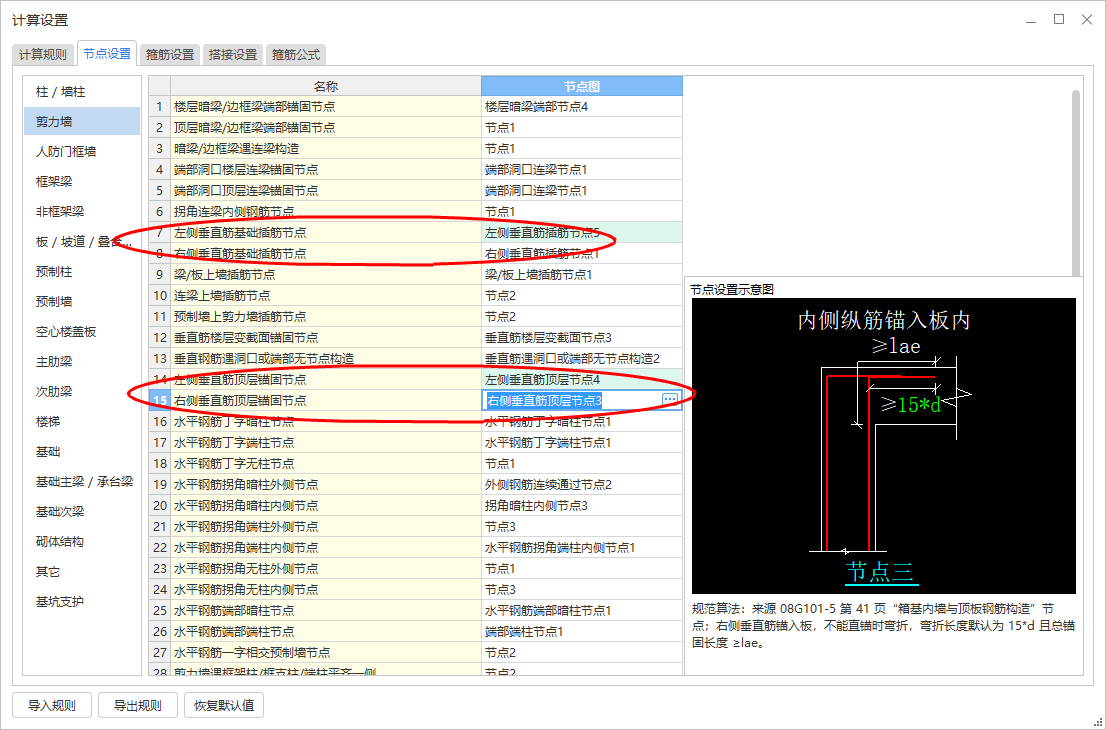Click cell 左侧垂直筋插筋节点5
The height and width of the screenshot is (730, 1106).
[582, 233]
